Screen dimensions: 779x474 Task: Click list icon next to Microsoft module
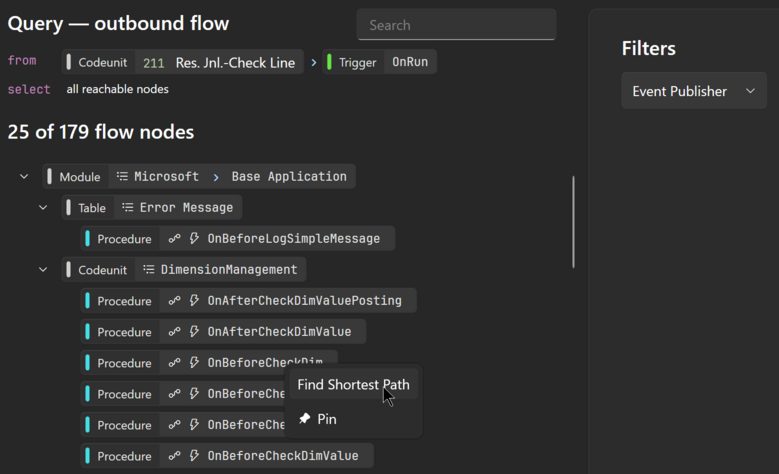click(122, 176)
